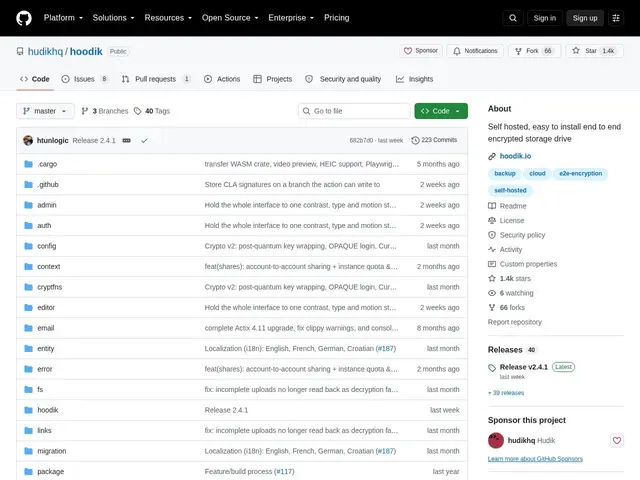Open the Readme link in About

pyautogui.click(x=507, y=206)
